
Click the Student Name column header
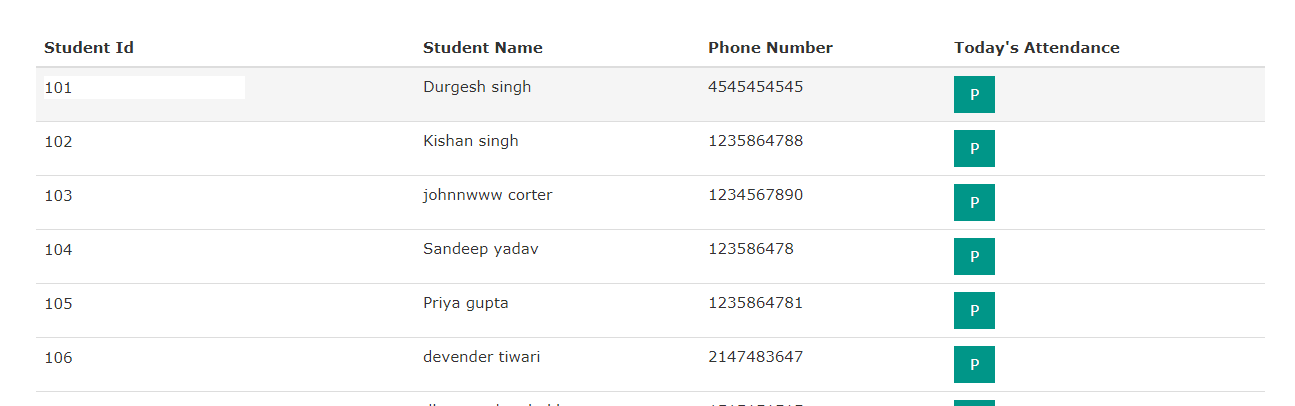click(x=483, y=48)
